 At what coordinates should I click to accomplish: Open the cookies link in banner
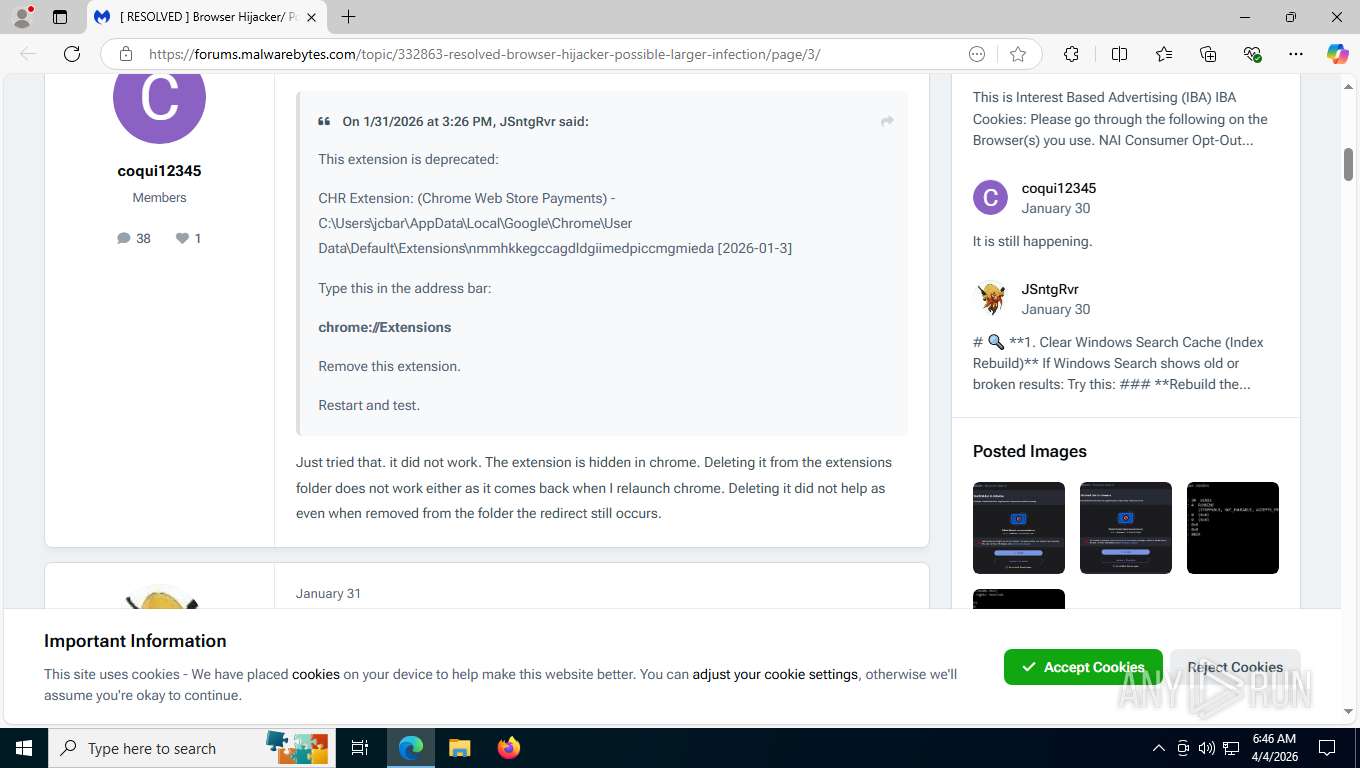[316, 674]
